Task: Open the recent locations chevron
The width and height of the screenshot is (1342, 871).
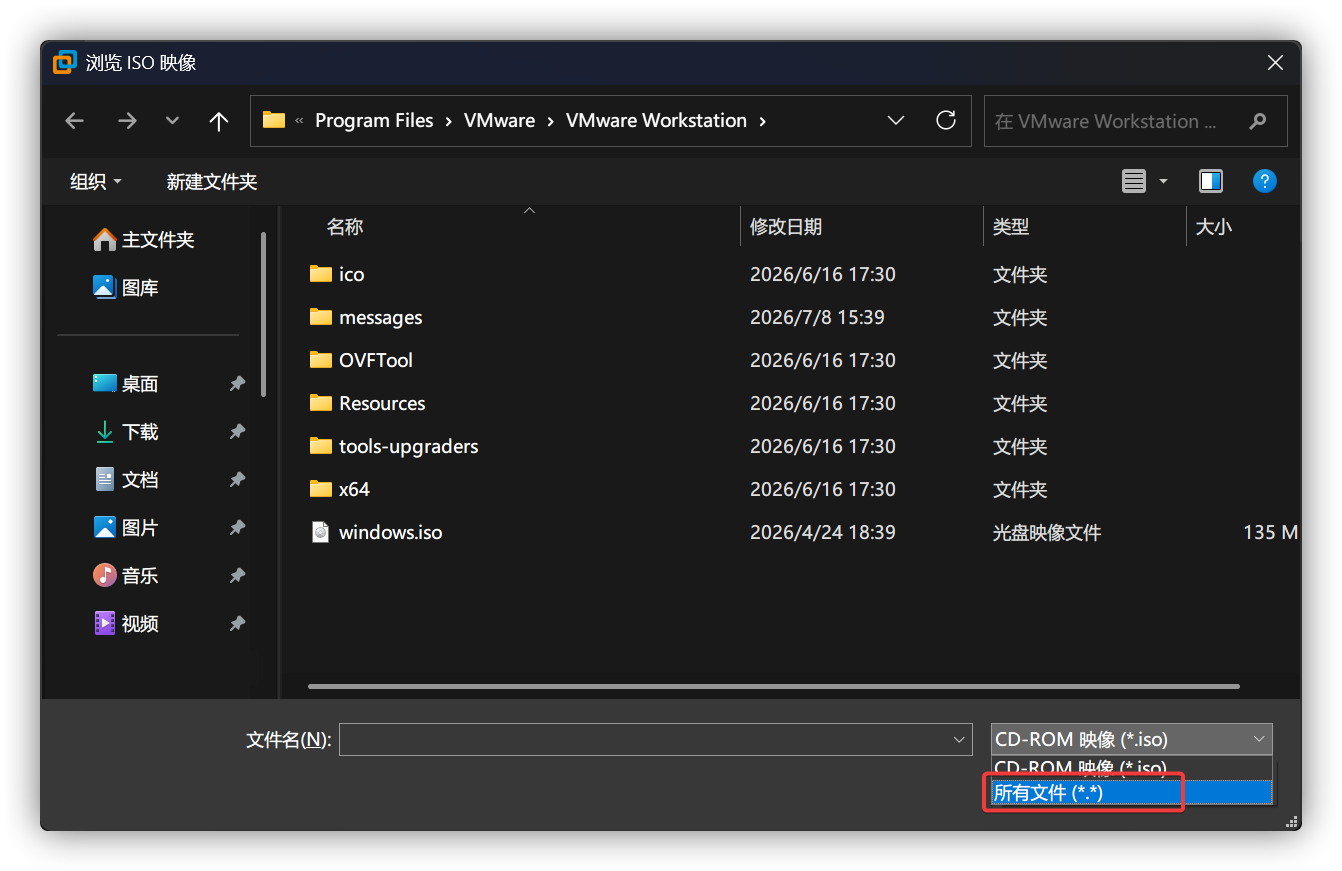Action: [172, 121]
